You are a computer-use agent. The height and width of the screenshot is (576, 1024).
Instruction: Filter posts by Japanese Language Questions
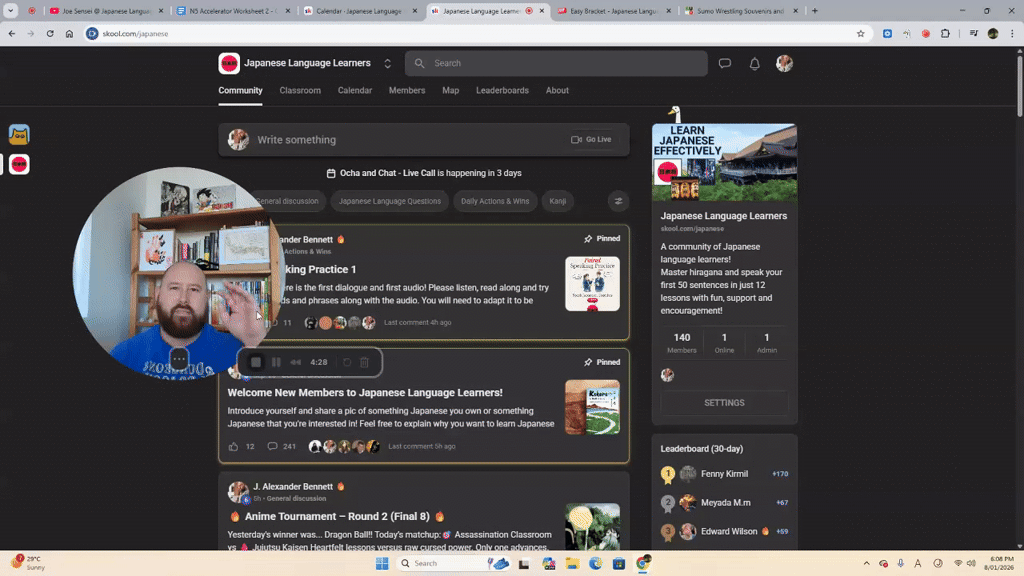tap(390, 201)
